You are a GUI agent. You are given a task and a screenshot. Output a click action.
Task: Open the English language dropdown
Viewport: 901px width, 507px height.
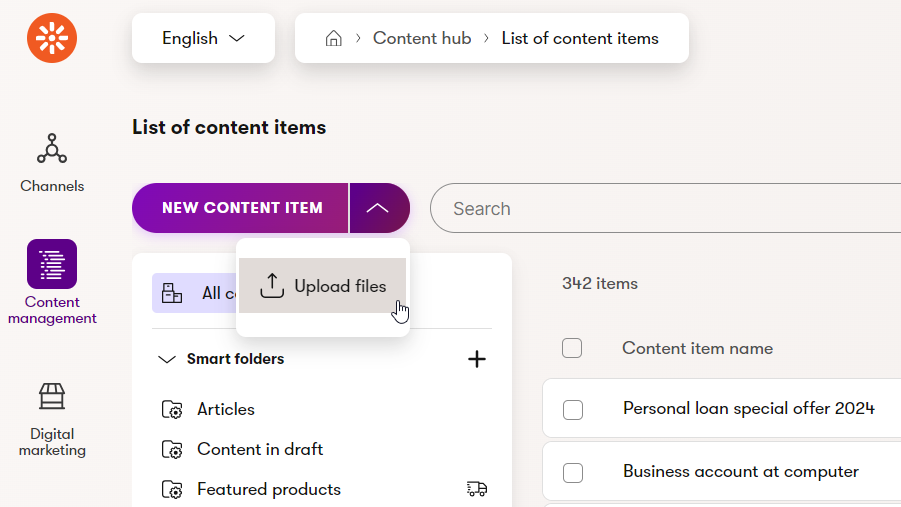(x=203, y=39)
